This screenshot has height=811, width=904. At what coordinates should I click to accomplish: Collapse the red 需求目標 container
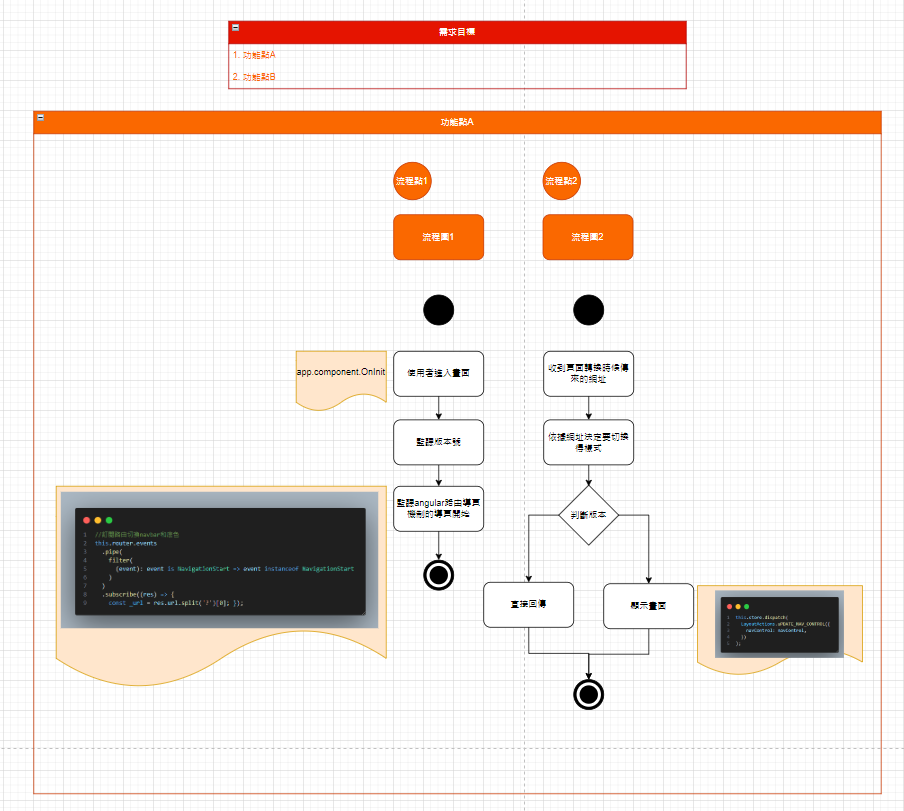tap(235, 27)
